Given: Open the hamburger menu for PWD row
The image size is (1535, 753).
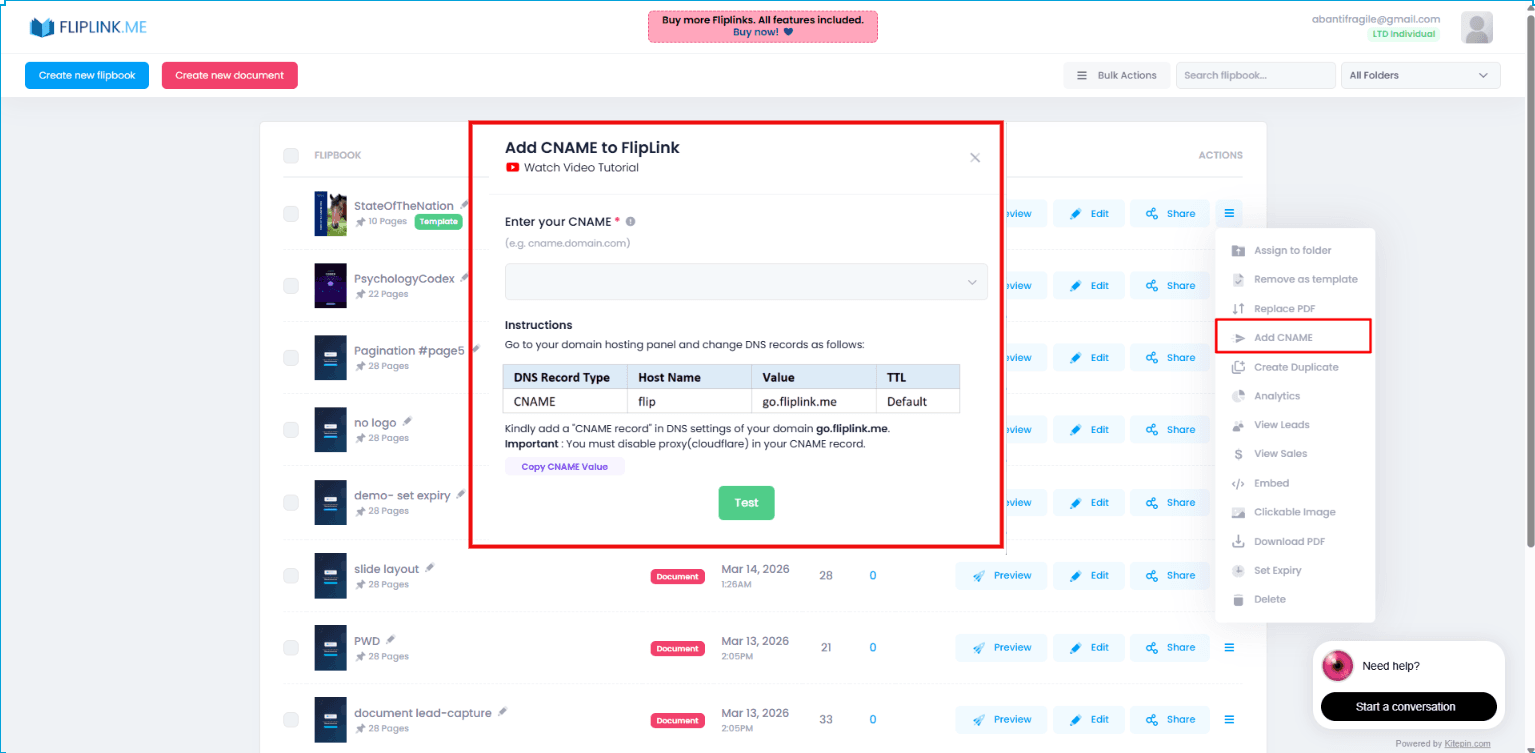Looking at the screenshot, I should coord(1229,647).
